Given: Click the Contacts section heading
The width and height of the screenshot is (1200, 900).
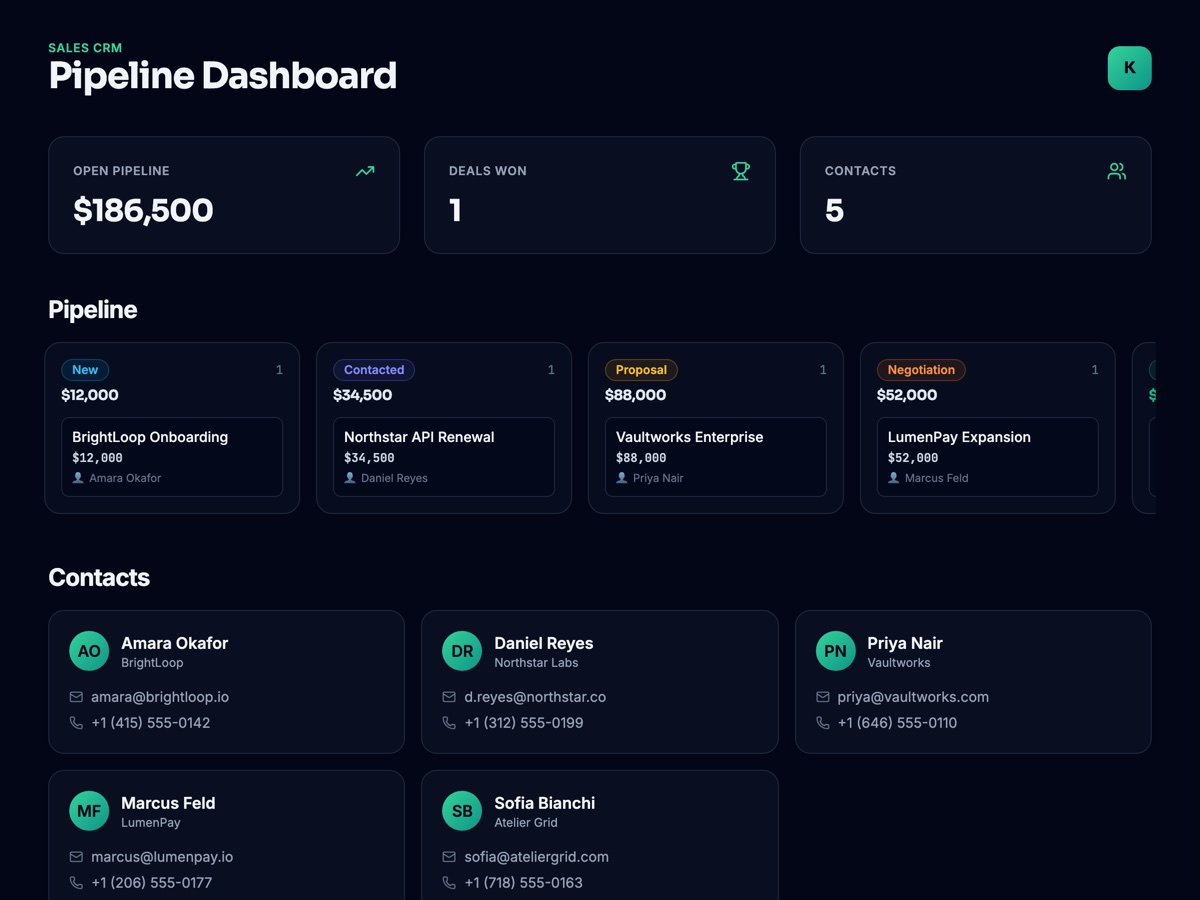Looking at the screenshot, I should click(x=99, y=578).
